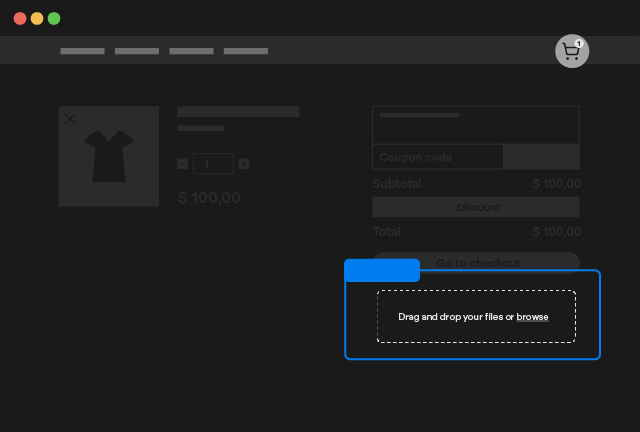Decrease quantity with the minus button
This screenshot has width=640, height=432.
[x=182, y=164]
